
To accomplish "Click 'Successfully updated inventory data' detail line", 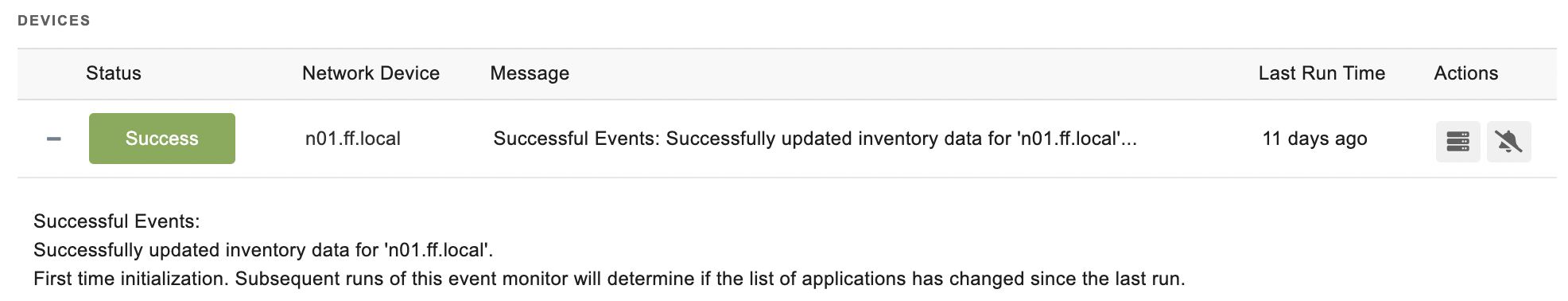I will (x=263, y=250).
